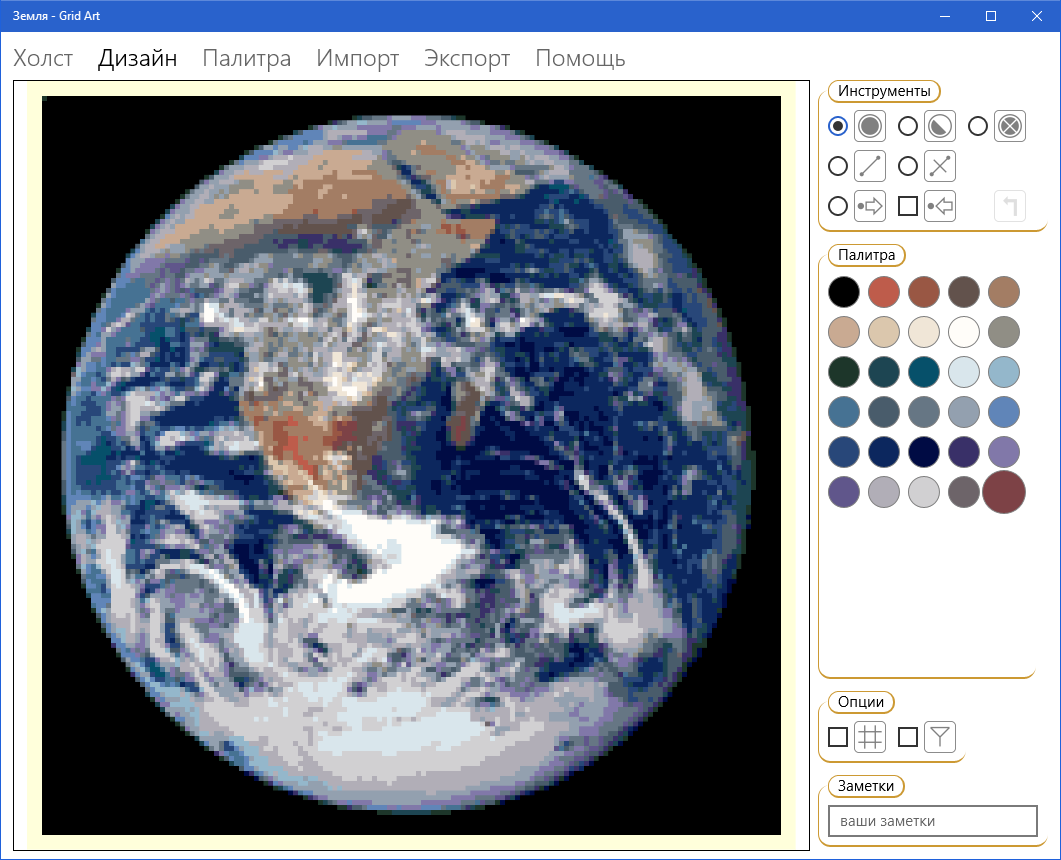Select radio button beside line tool
This screenshot has height=860, width=1061.
(x=838, y=166)
